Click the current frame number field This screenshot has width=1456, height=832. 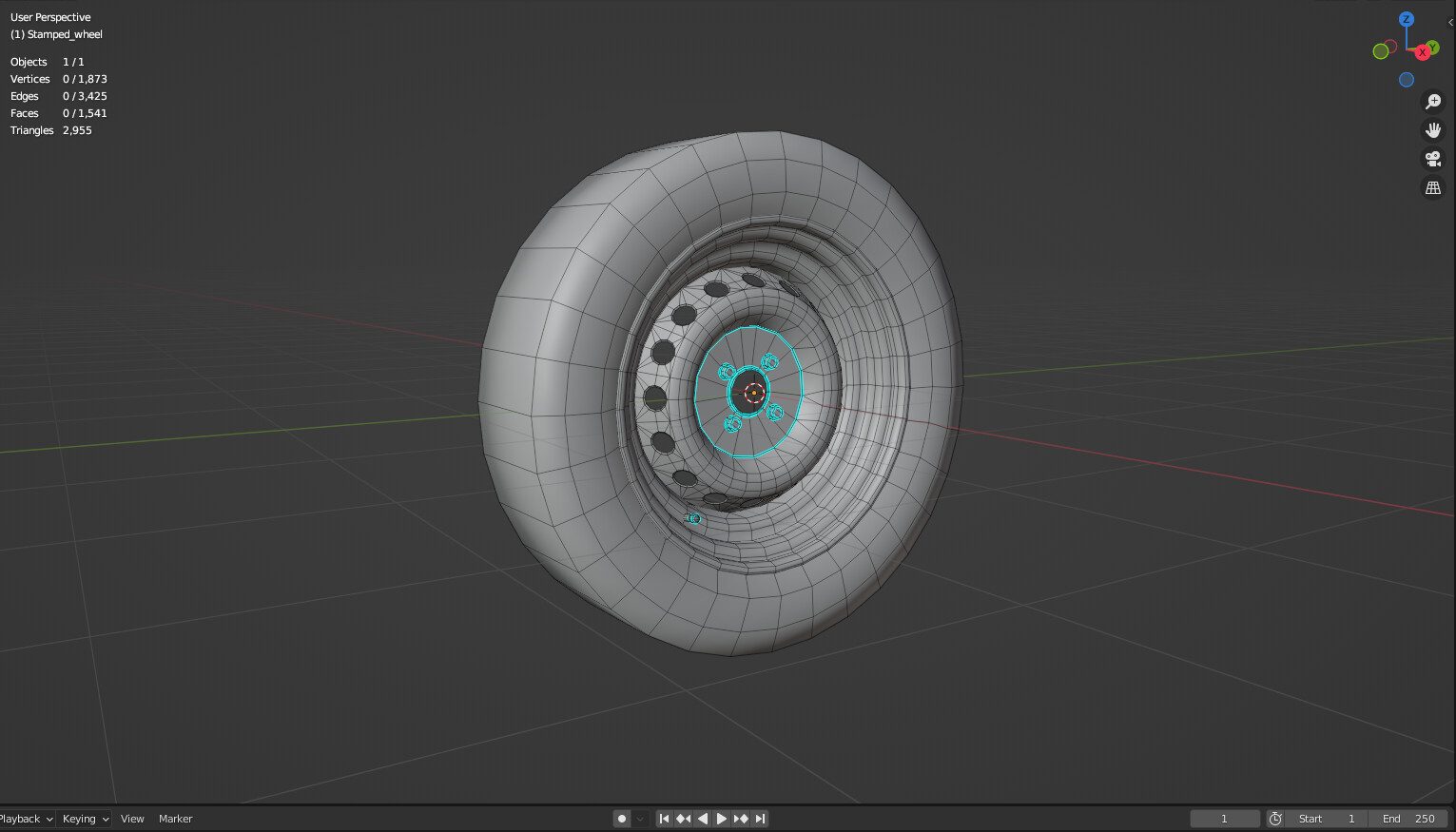[1225, 818]
